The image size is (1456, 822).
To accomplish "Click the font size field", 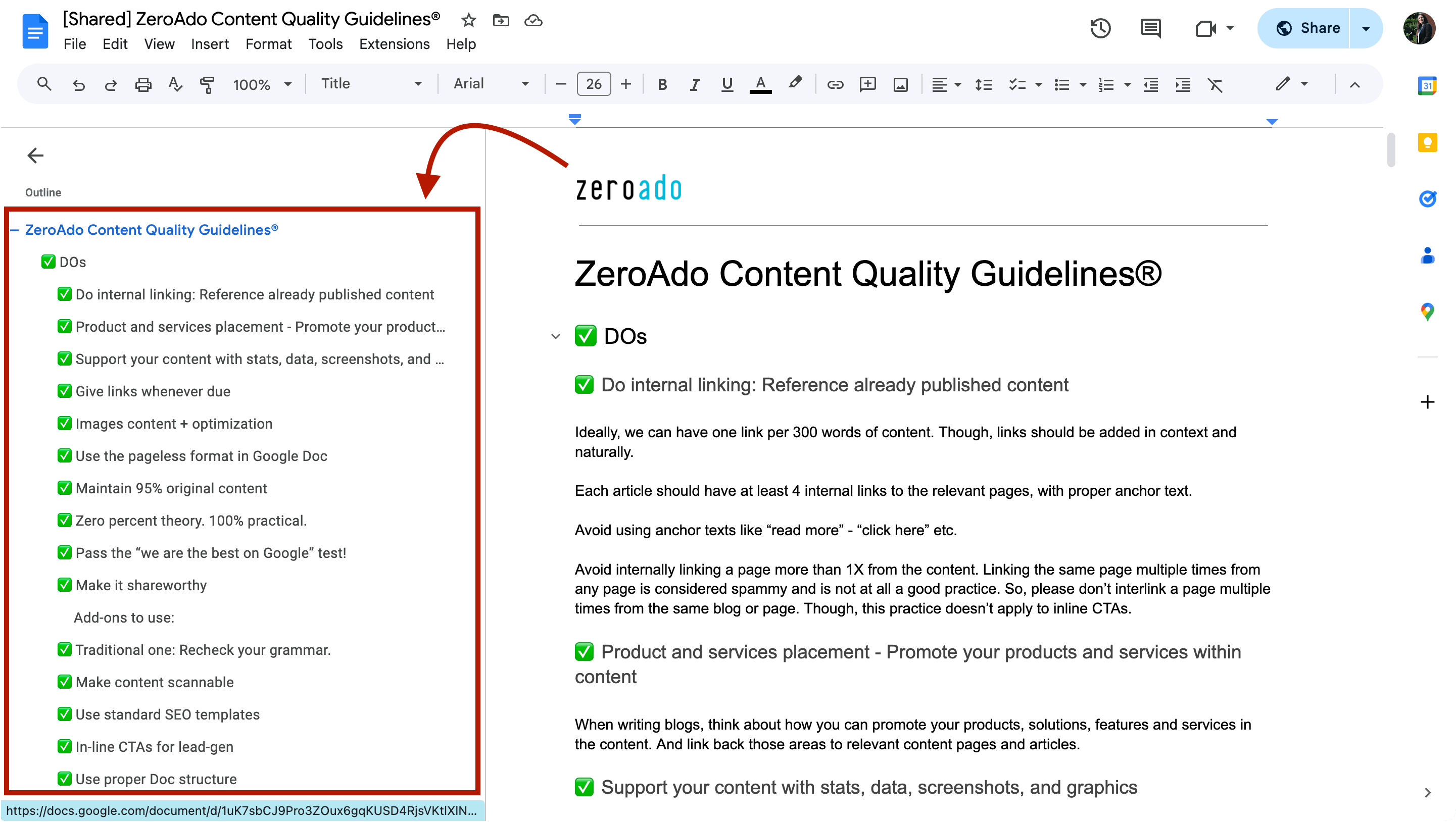I will click(x=594, y=84).
